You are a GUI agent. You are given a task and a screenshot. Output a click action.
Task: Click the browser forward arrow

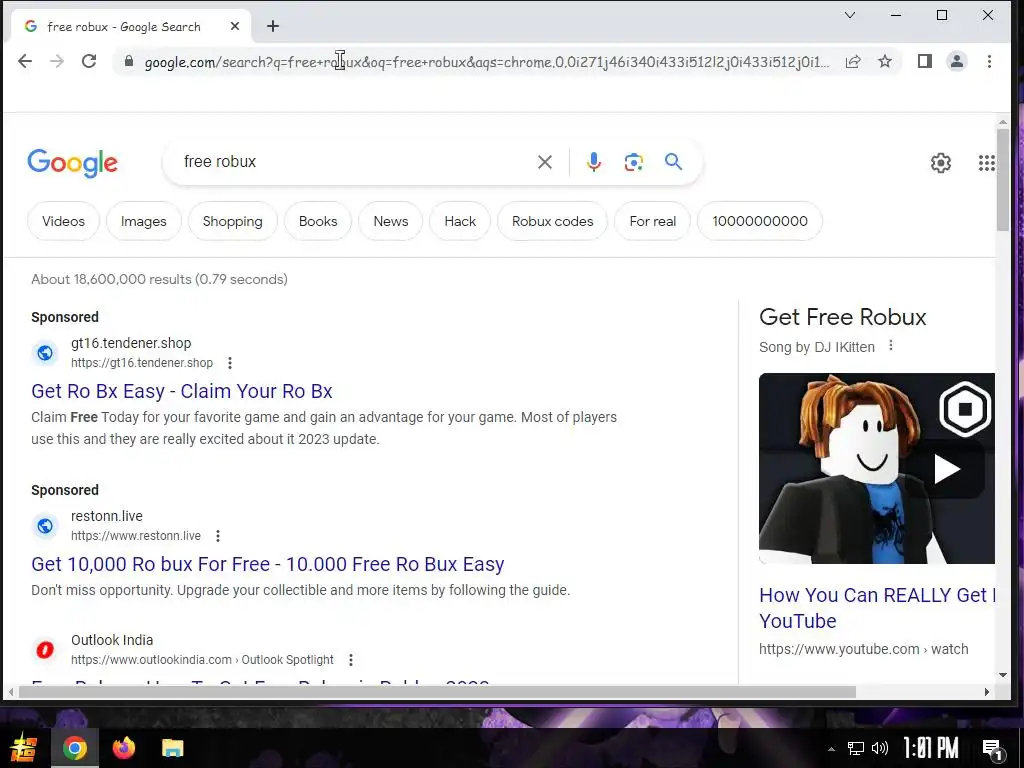57,61
